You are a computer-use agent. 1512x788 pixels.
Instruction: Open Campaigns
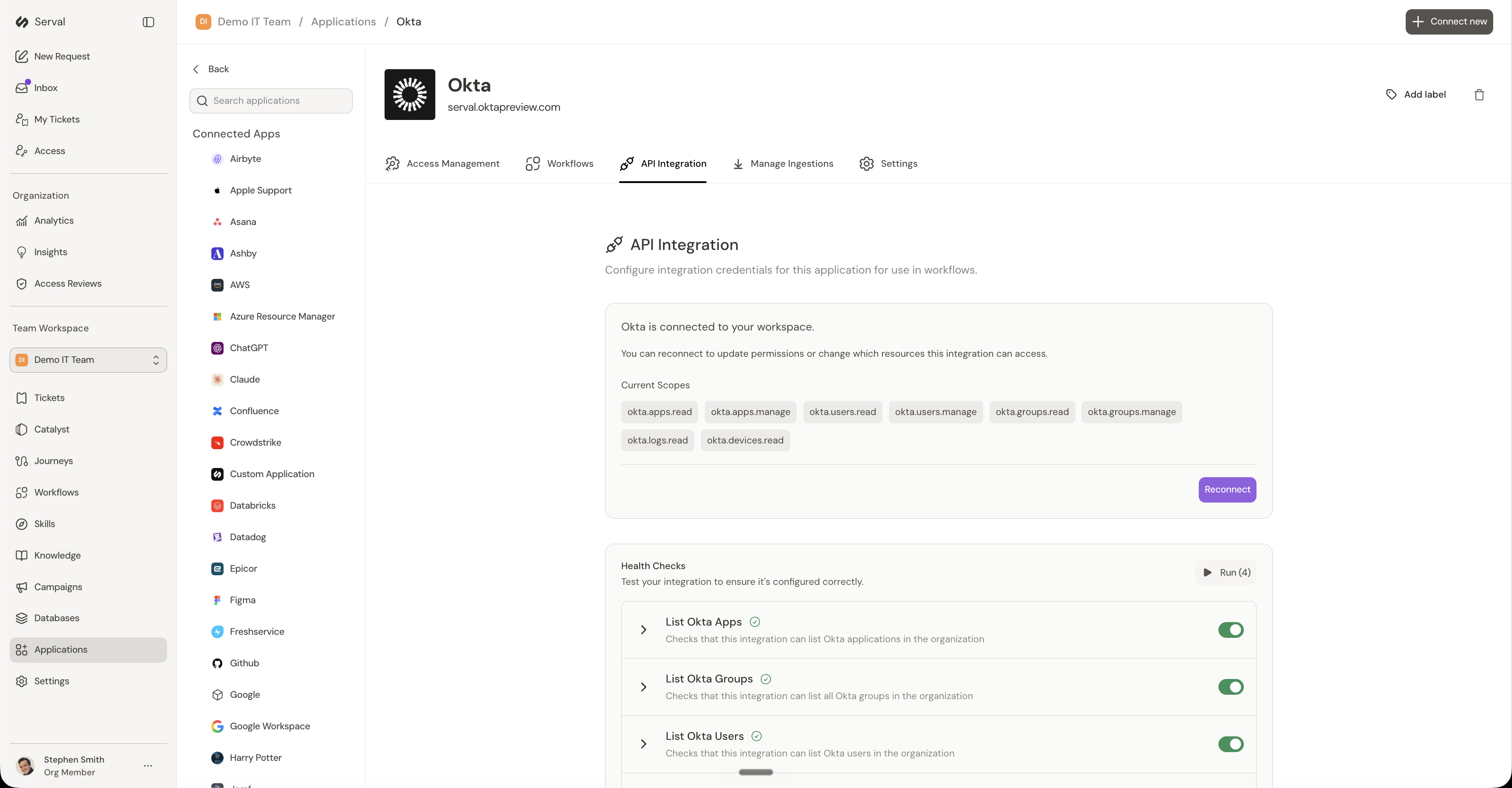pyautogui.click(x=88, y=587)
